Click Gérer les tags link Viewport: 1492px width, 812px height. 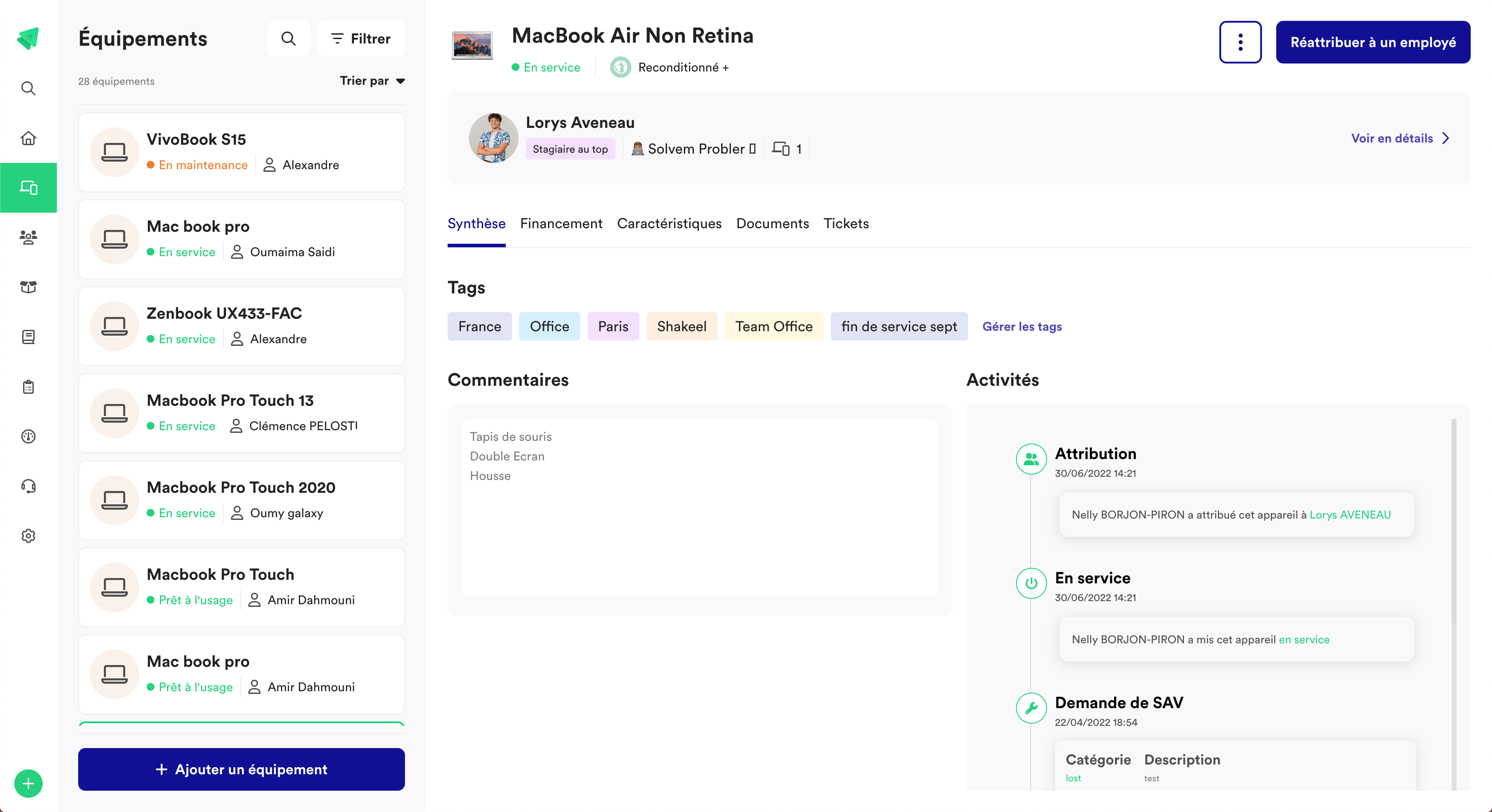tap(1022, 327)
